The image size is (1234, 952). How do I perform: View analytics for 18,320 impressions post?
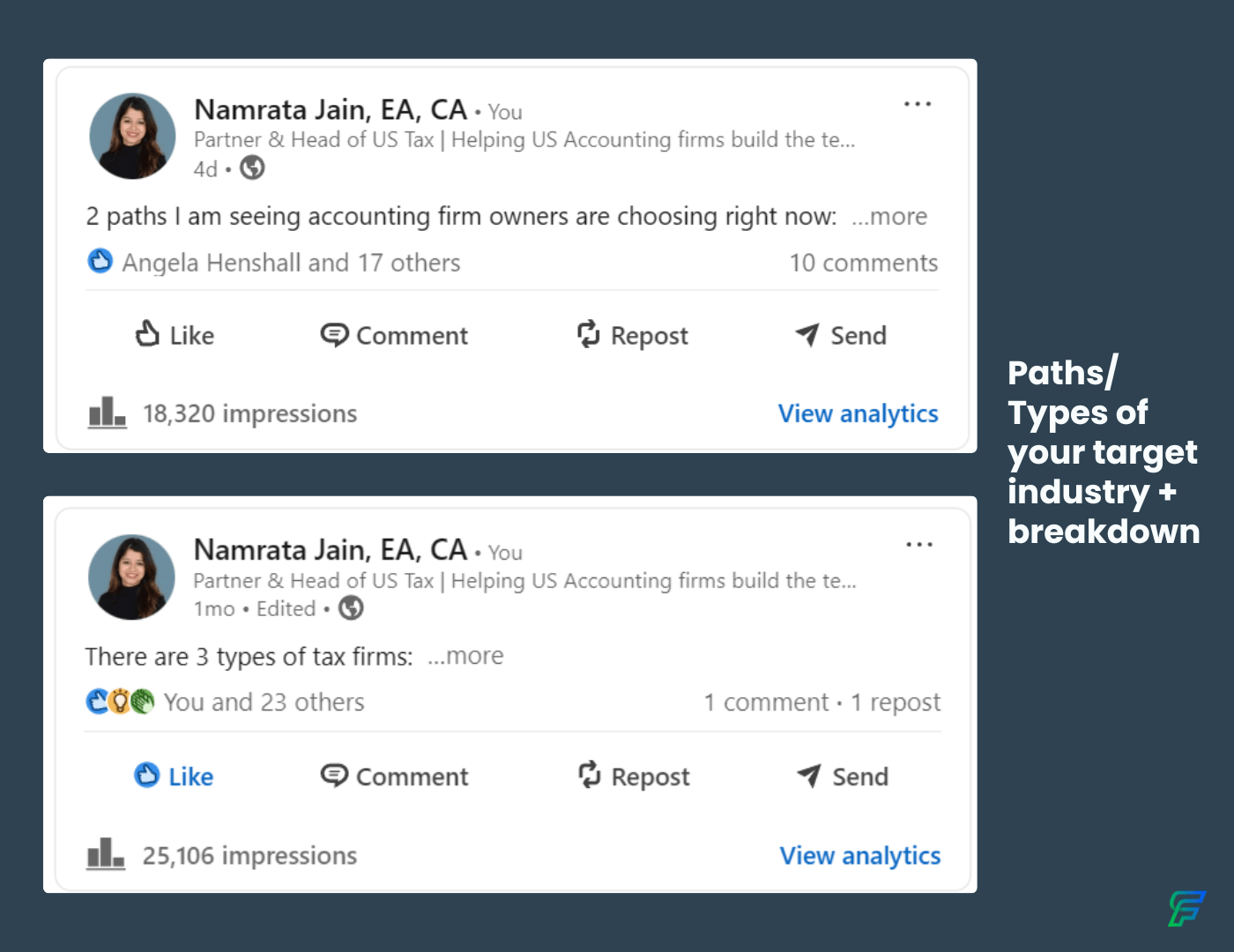[858, 413]
